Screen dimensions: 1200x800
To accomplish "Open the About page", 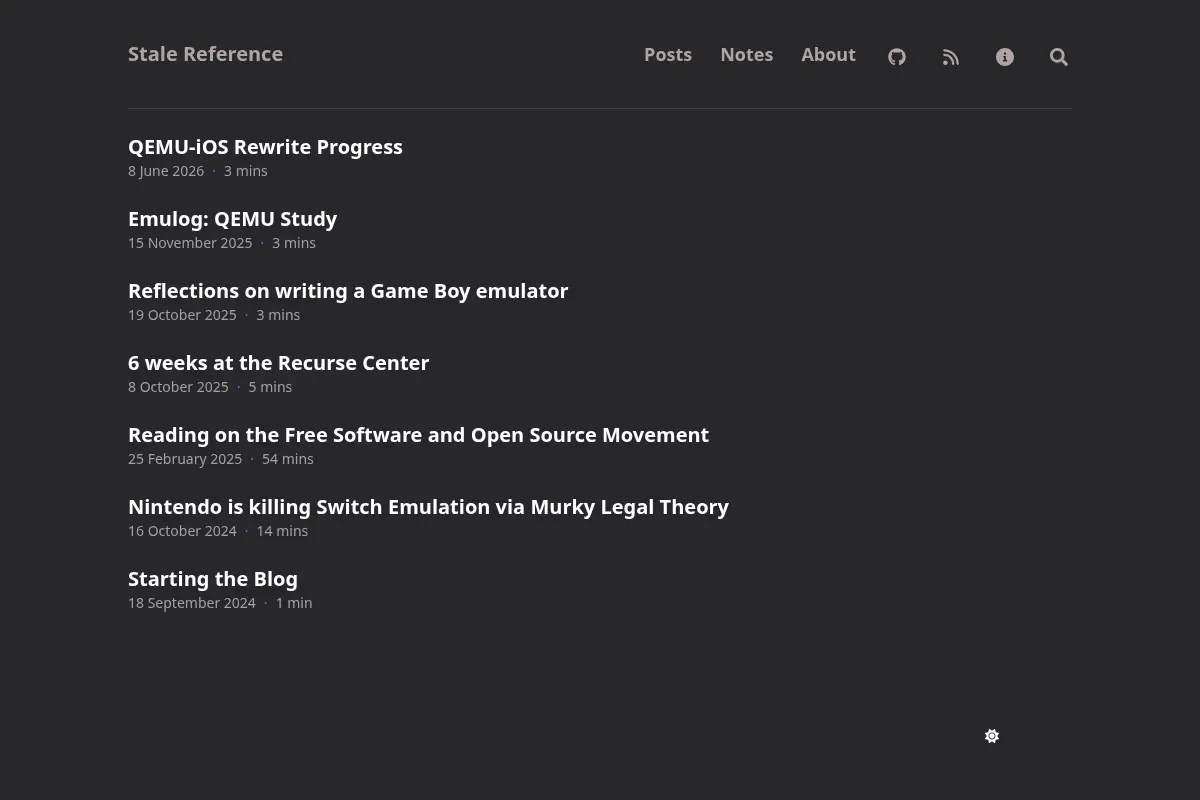I will tap(828, 55).
